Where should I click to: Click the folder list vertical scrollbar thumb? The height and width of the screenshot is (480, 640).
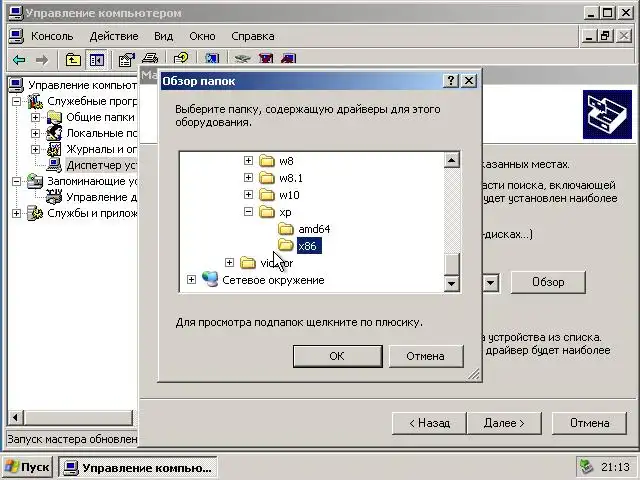[x=451, y=264]
